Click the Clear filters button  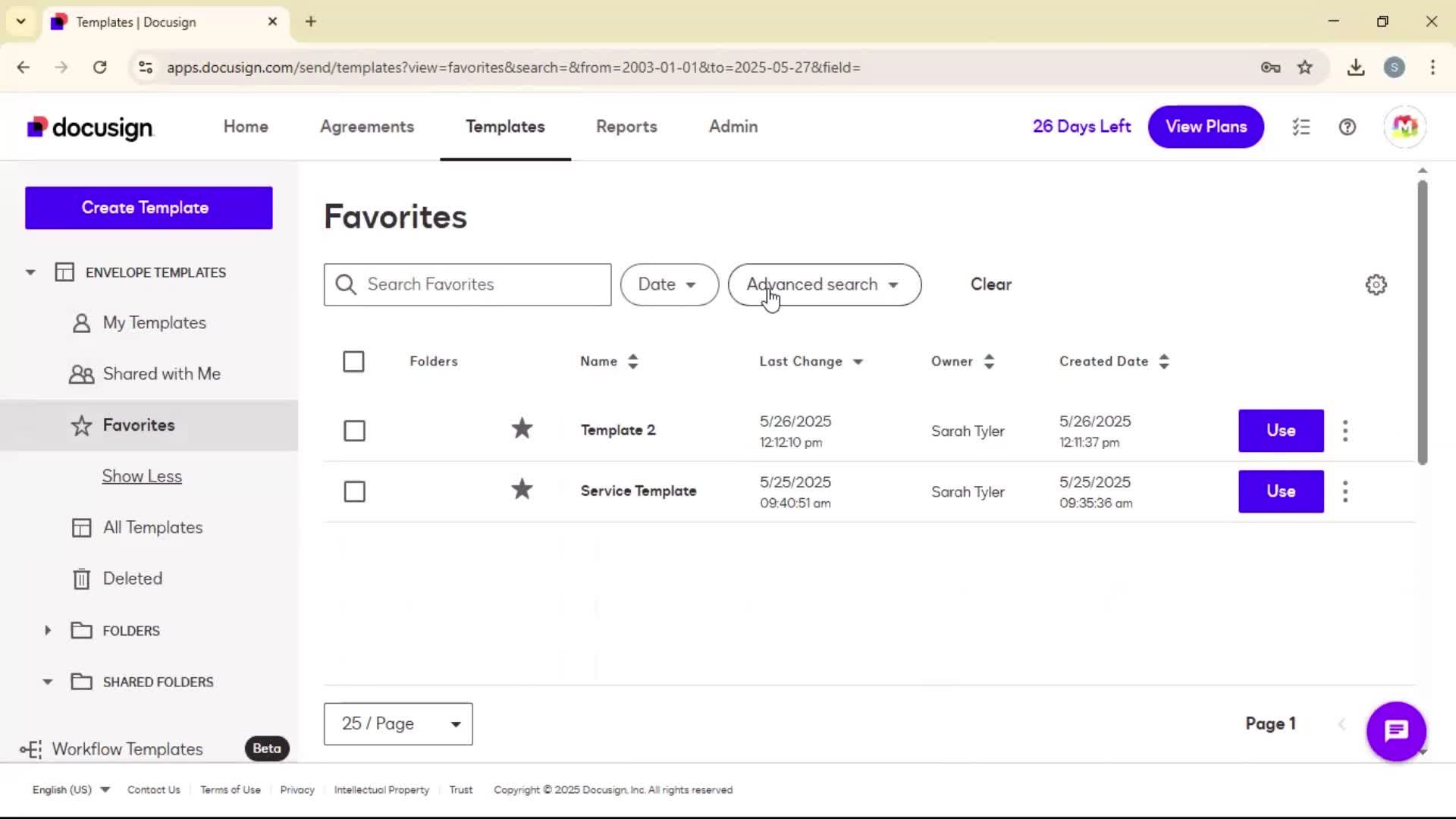(x=990, y=284)
